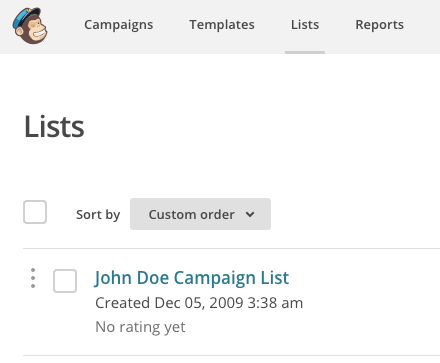Click the Created Dec 05, 2009 date text
The width and height of the screenshot is (440, 363).
tap(199, 303)
